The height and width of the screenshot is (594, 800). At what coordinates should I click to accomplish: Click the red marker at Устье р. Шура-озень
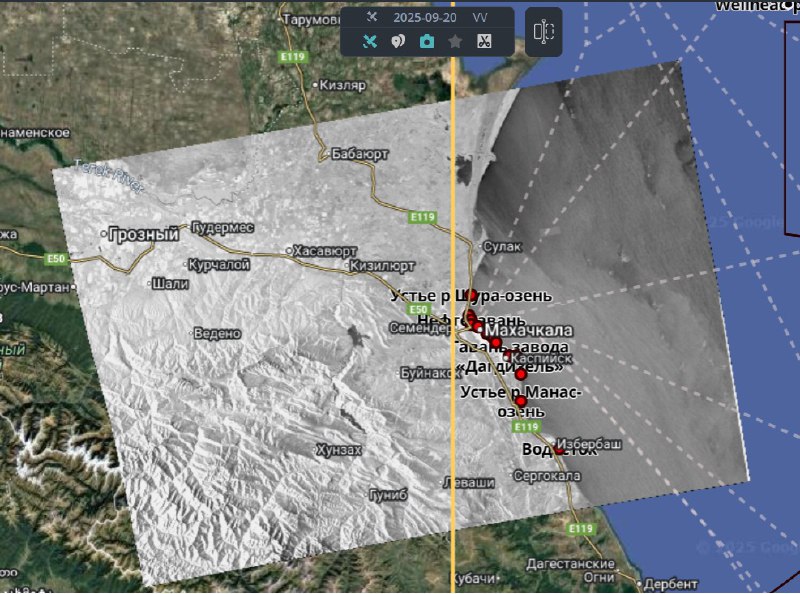(472, 296)
